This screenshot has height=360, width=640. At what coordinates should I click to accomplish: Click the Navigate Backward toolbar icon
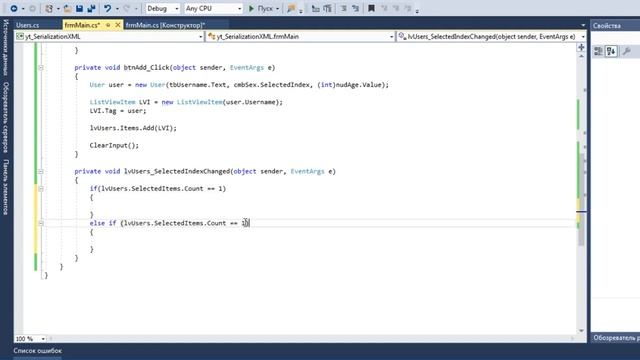(13, 8)
